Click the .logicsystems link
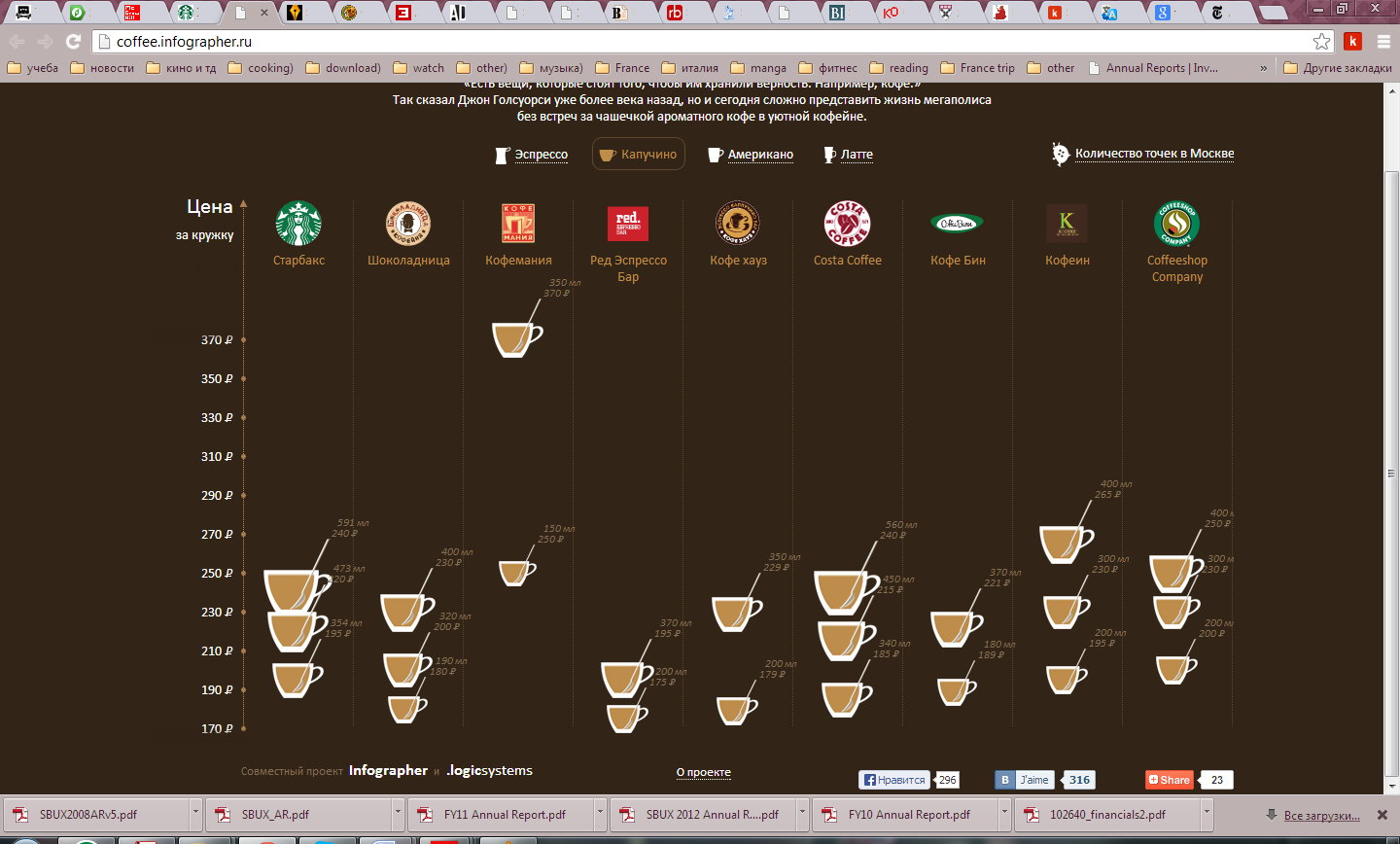The image size is (1400, 844). click(x=490, y=770)
